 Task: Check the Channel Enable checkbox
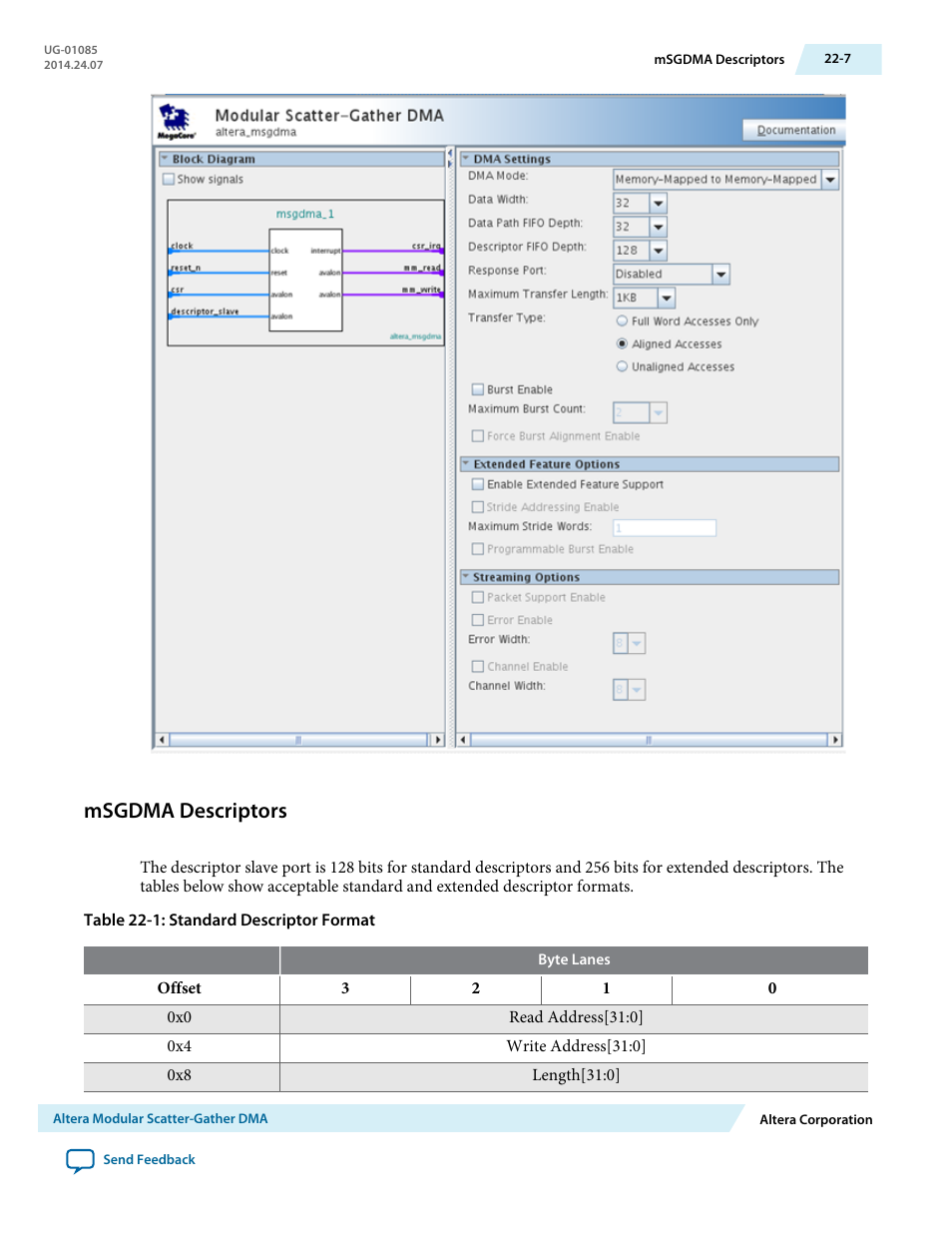click(477, 666)
